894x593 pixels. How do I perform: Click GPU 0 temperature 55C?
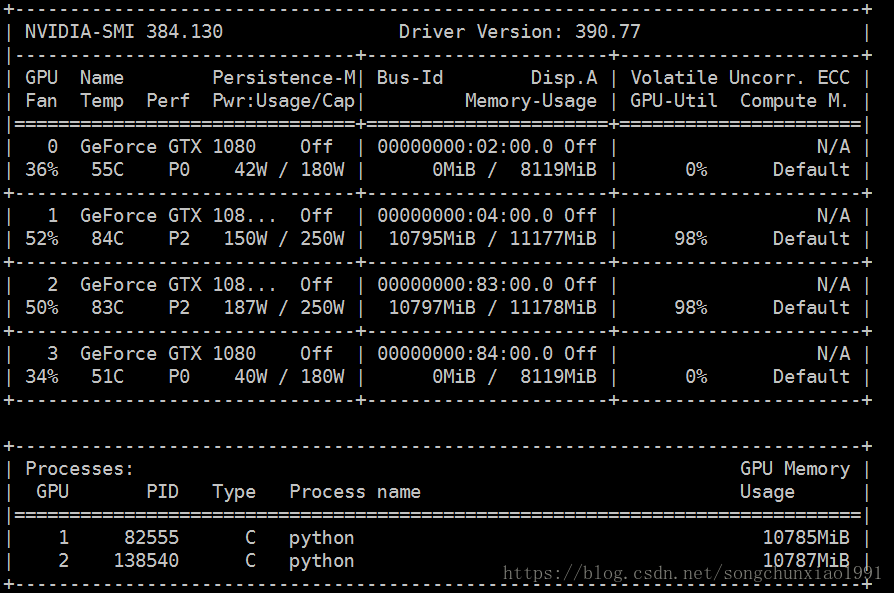click(107, 170)
